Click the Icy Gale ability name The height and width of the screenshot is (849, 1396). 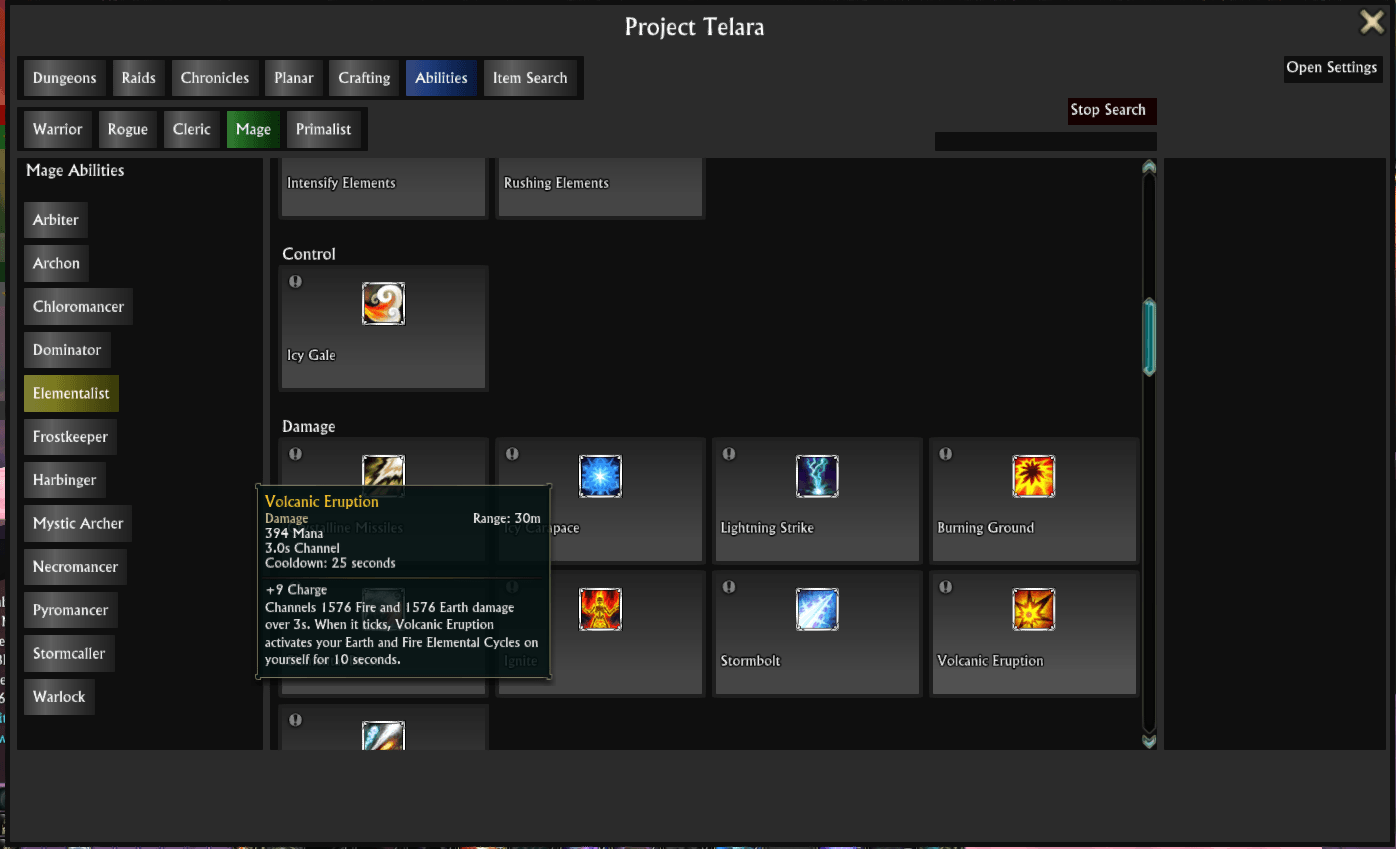pyautogui.click(x=311, y=356)
